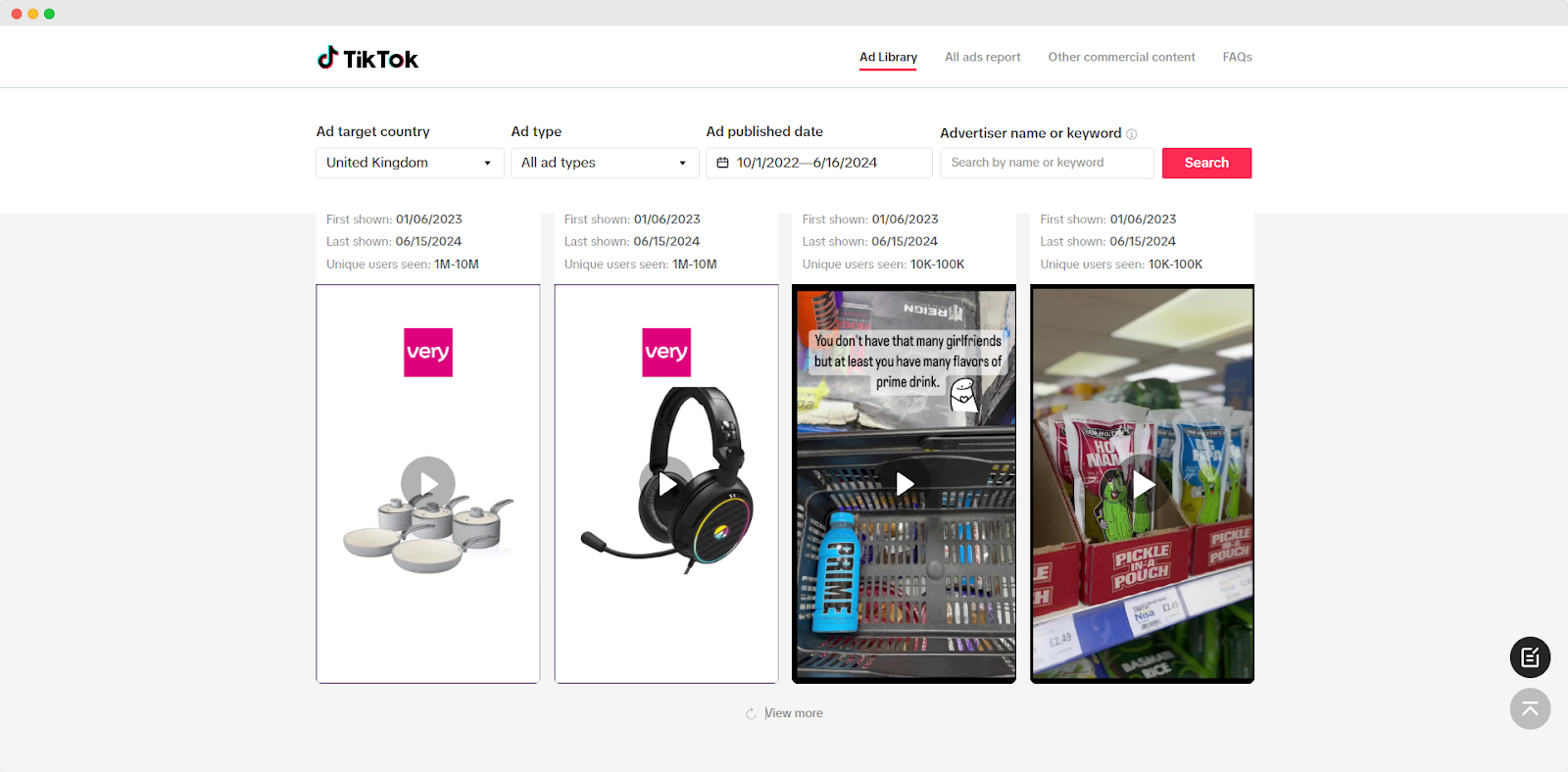Select the Ad Library tab
Viewport: 1568px width, 772px height.
point(889,57)
